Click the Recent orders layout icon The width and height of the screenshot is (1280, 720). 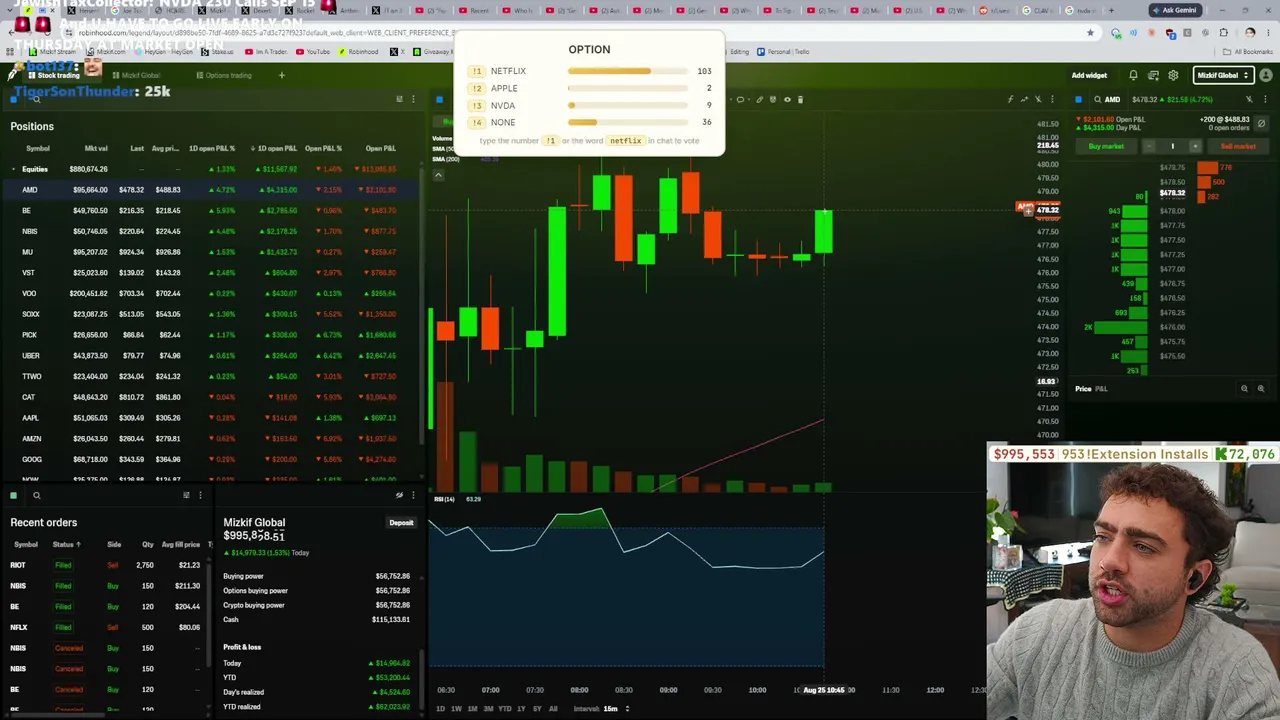tap(186, 495)
